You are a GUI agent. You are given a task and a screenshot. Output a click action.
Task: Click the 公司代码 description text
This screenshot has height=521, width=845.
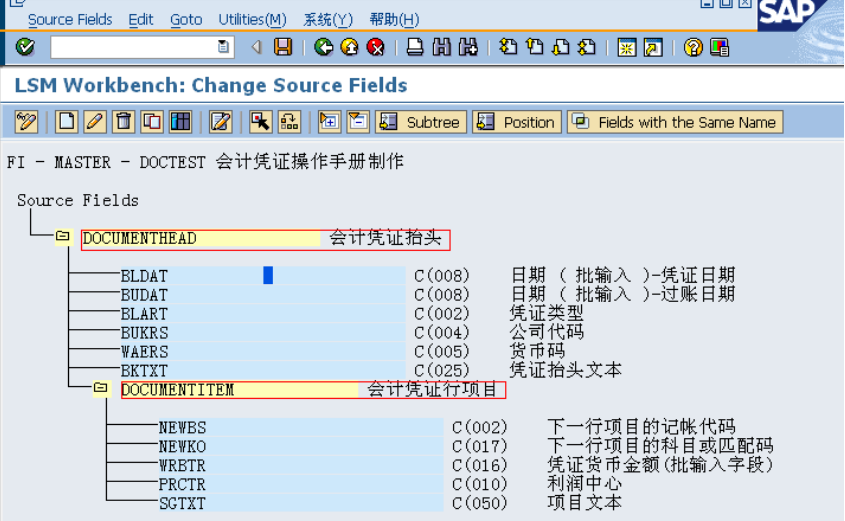(x=546, y=332)
